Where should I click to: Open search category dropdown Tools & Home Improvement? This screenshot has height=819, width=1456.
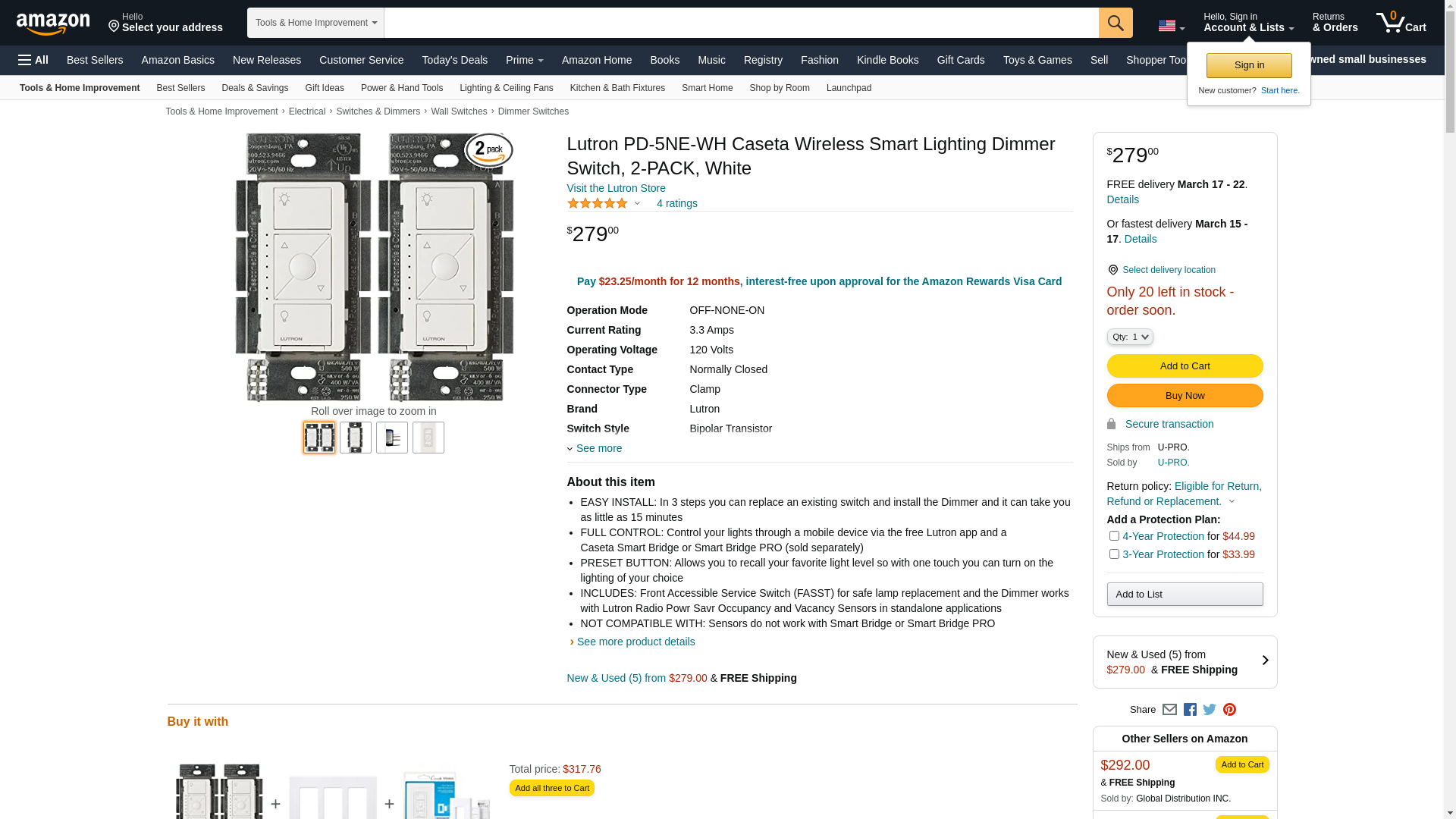coord(315,23)
